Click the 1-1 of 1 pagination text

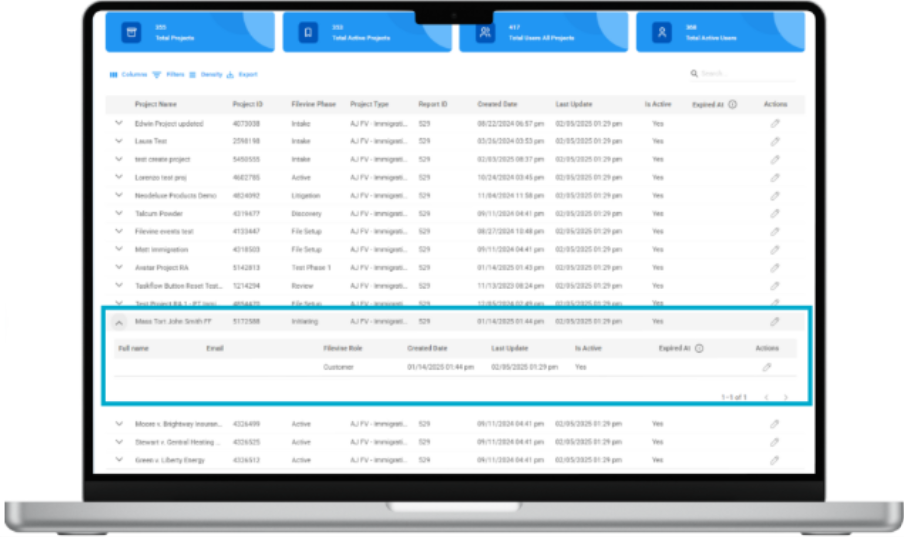pos(734,397)
